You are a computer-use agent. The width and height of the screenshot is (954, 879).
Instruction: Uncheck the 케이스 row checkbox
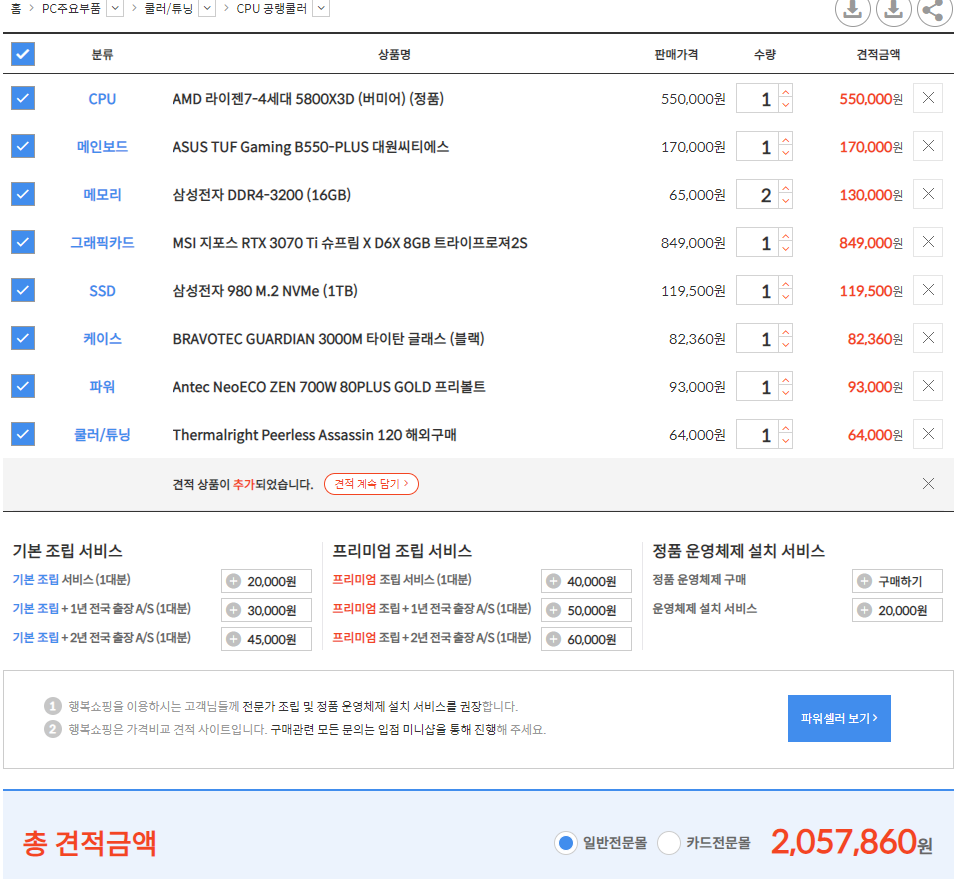[23, 338]
